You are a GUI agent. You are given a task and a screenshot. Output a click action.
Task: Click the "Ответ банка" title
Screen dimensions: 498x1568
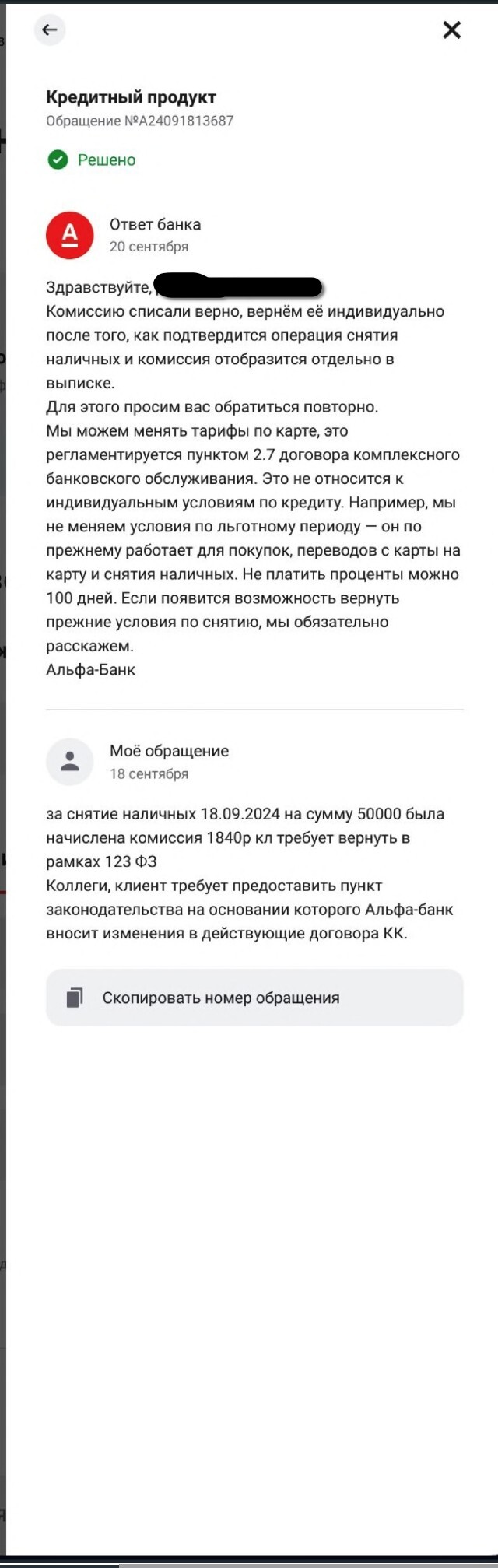155,224
